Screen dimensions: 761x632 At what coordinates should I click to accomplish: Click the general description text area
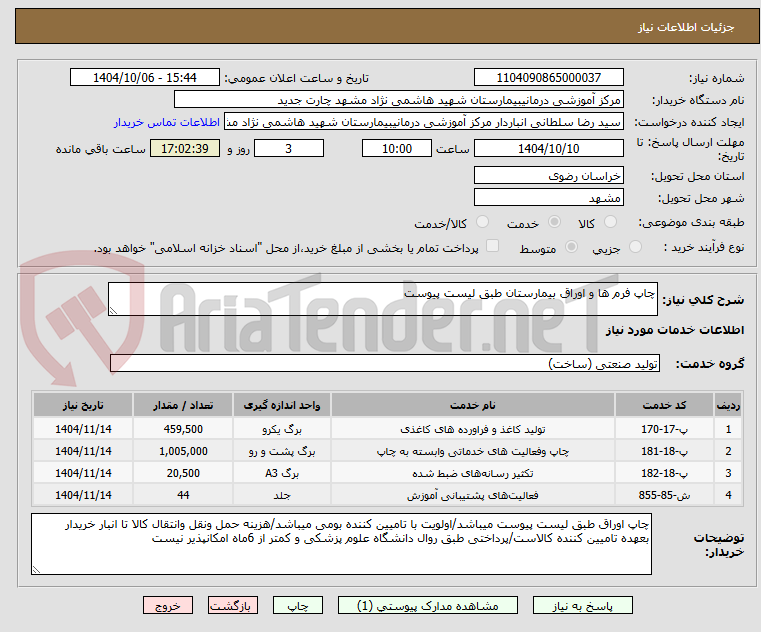382,299
